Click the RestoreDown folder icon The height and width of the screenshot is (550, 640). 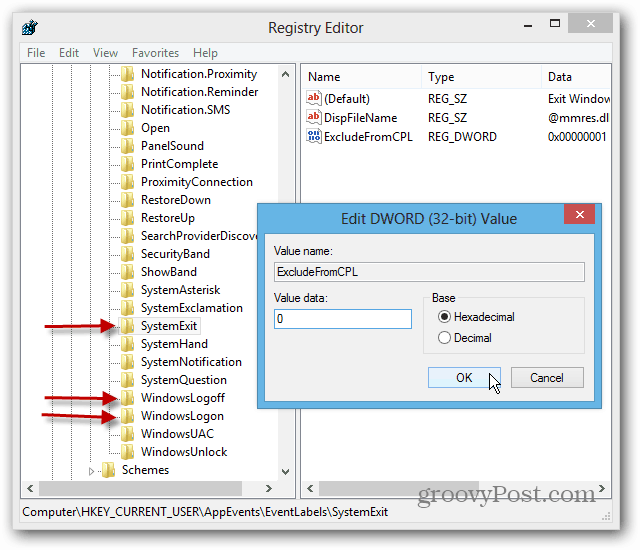(x=127, y=200)
